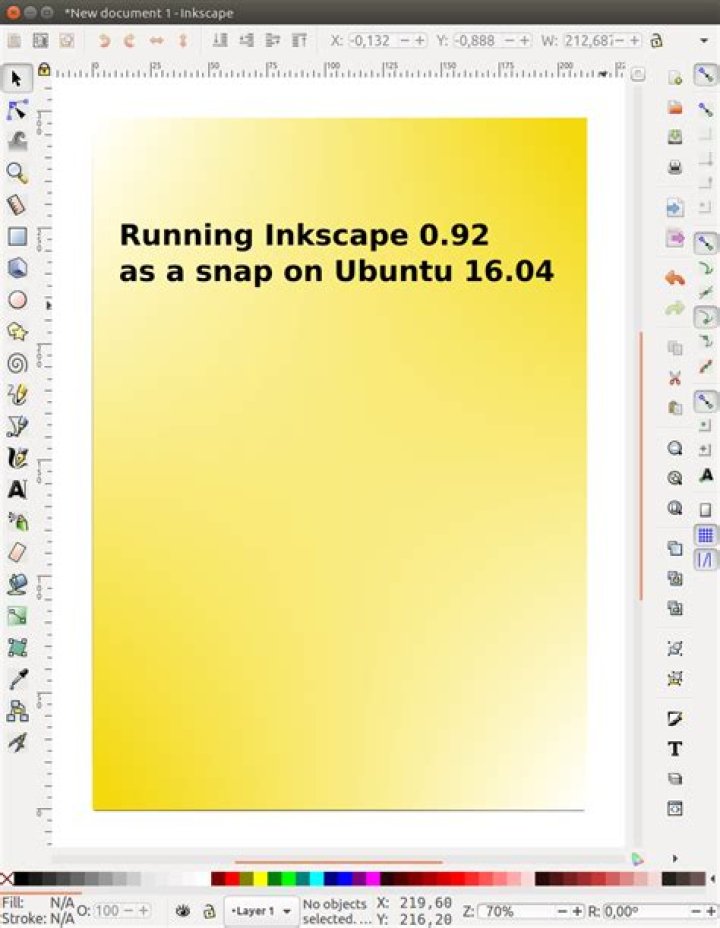Select the Calligraphy tool
Screen dimensions: 720x928
pyautogui.click(x=17, y=457)
